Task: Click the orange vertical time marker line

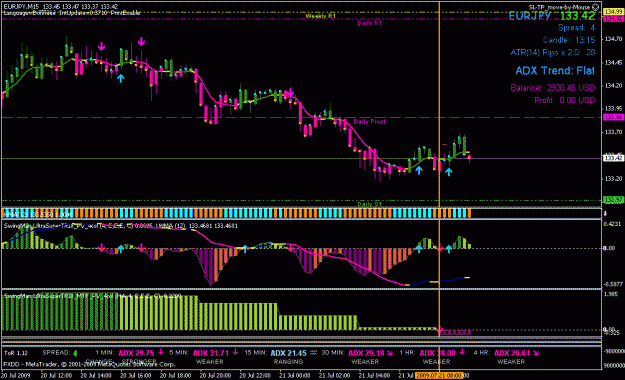Action: point(439,104)
